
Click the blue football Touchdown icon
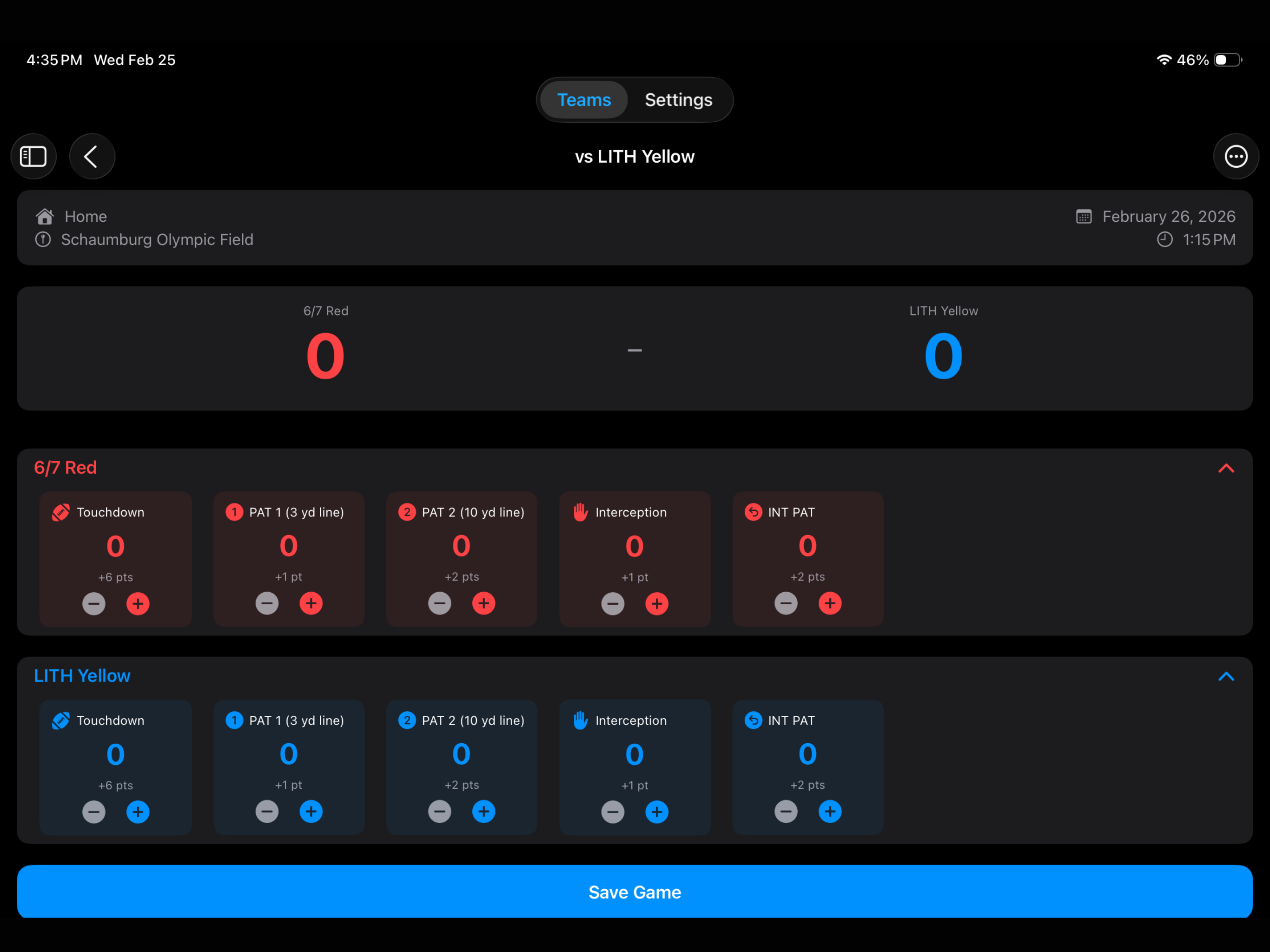(61, 721)
